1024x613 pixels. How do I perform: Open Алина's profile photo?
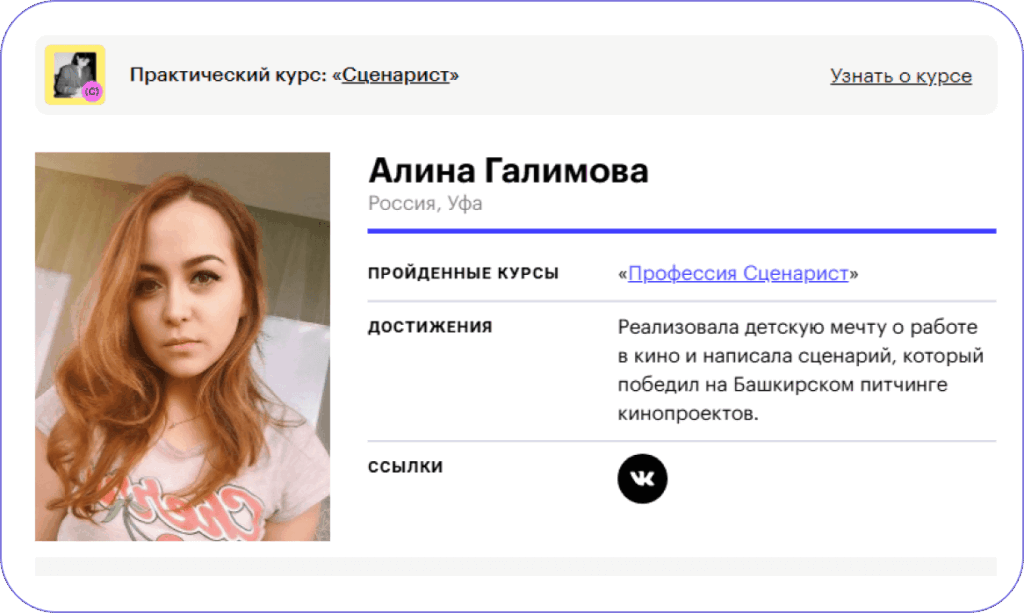coord(182,345)
